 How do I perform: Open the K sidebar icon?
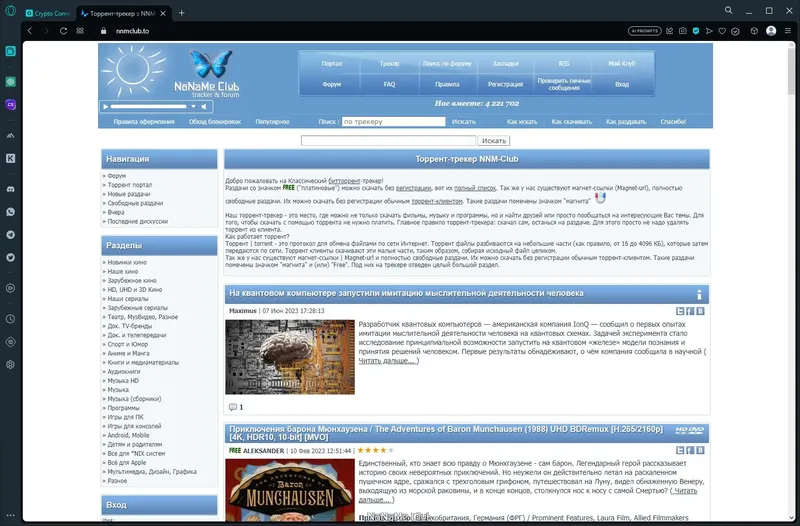[x=10, y=158]
